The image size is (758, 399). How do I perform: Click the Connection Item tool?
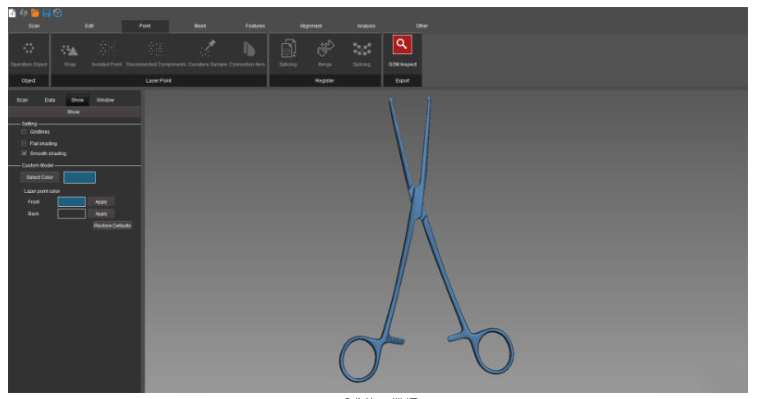tap(247, 54)
